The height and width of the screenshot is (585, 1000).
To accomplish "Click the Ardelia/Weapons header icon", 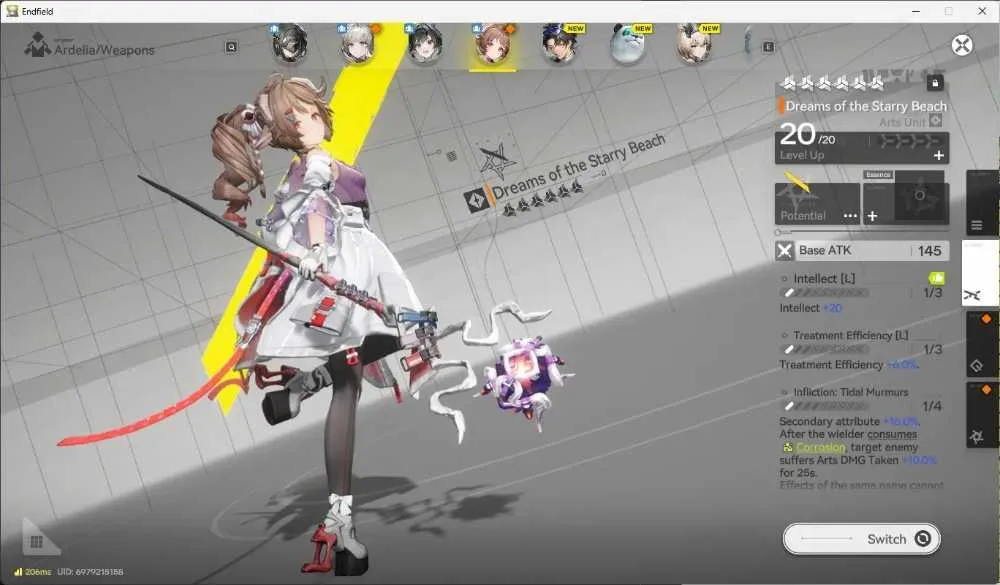I will tap(38, 46).
